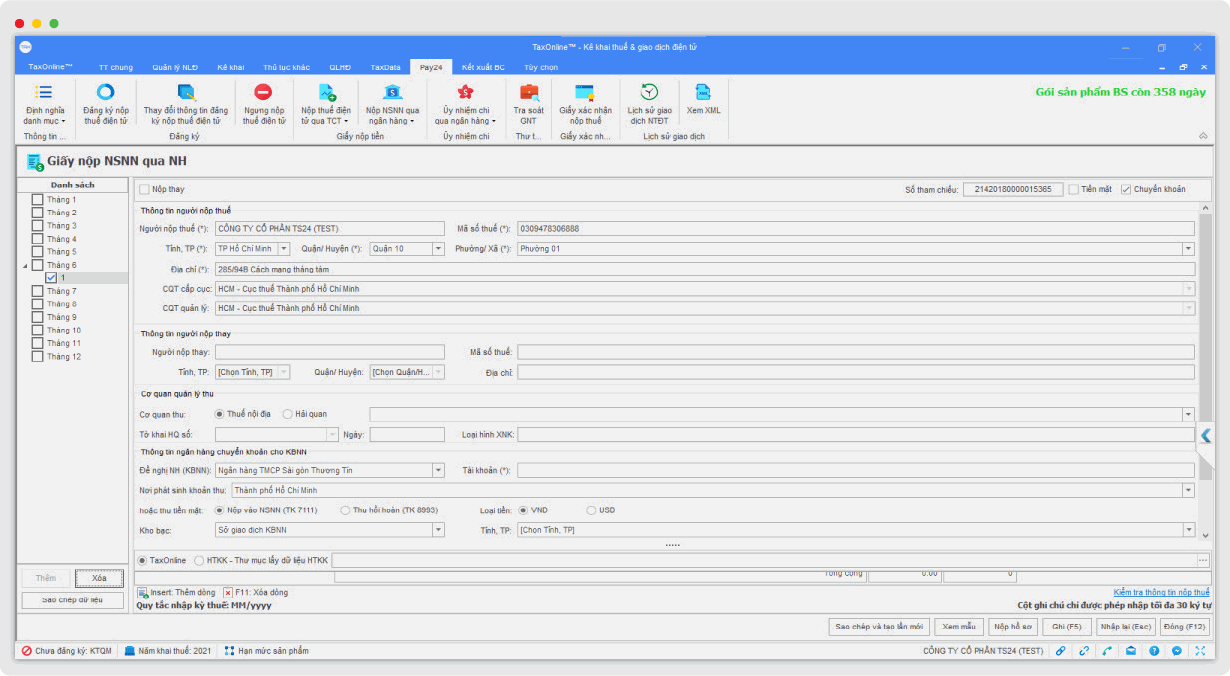Image resolution: width=1230 pixels, height=676 pixels.
Task: Open Định nghĩa danh mục ribbon icon
Action: (x=44, y=94)
